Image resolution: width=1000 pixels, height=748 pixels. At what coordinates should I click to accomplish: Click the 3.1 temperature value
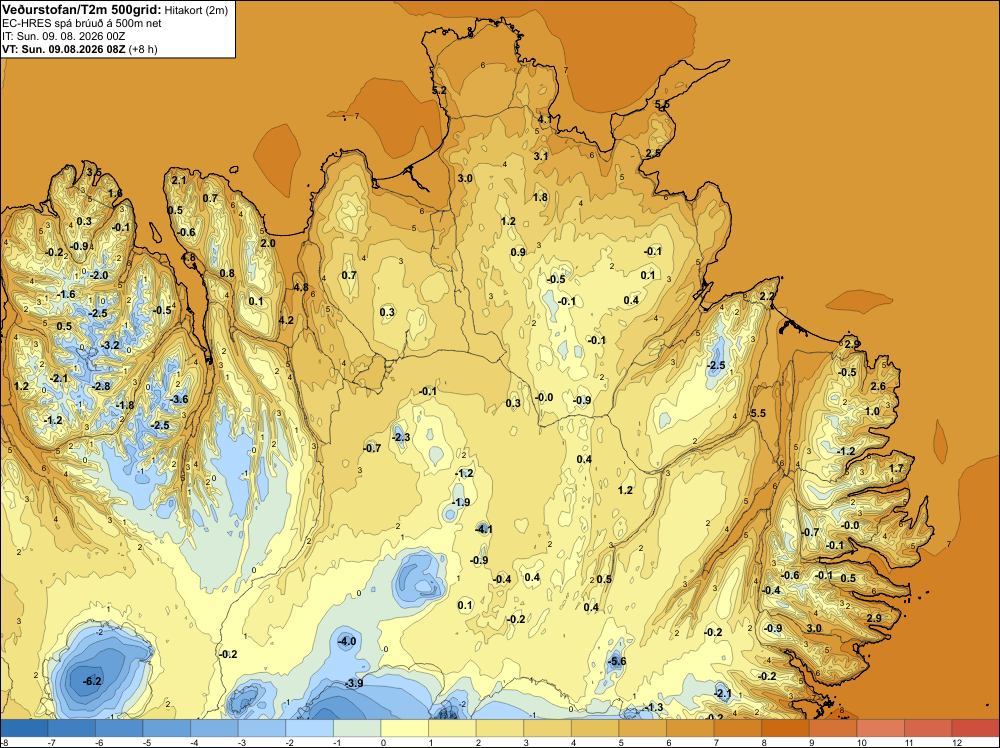[540, 156]
